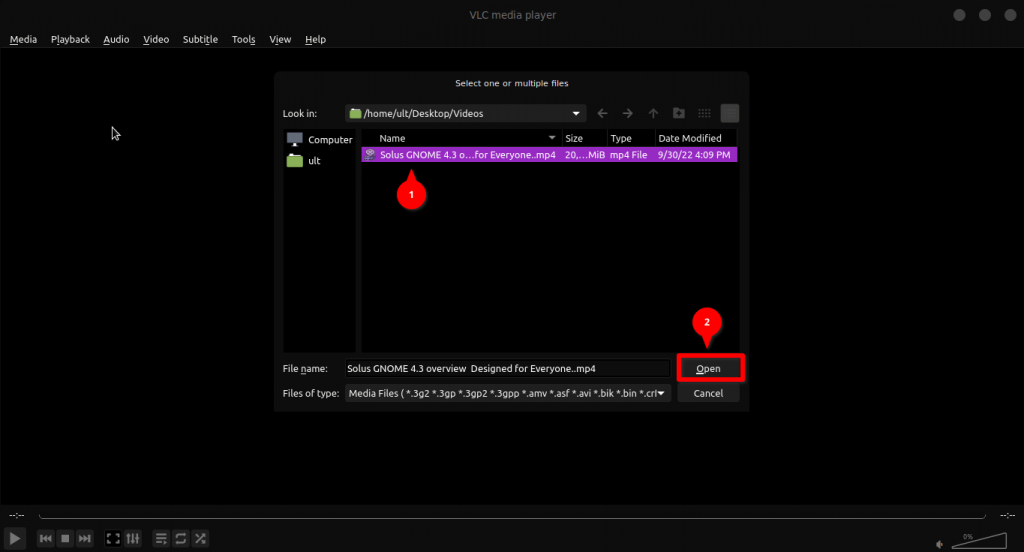Click Previous media button
Image resolution: width=1024 pixels, height=552 pixels.
[x=45, y=538]
